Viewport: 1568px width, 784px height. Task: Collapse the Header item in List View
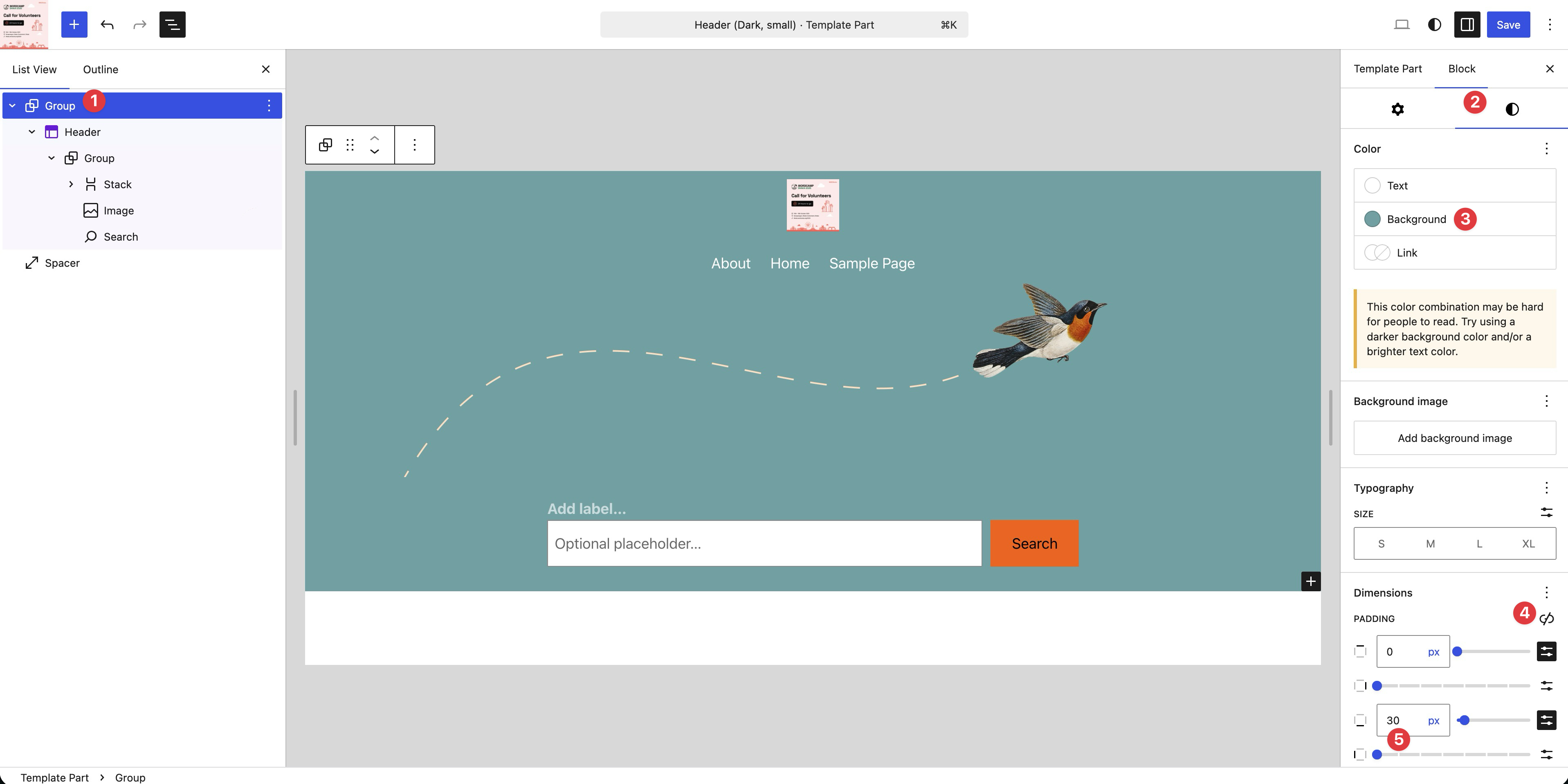[31, 132]
